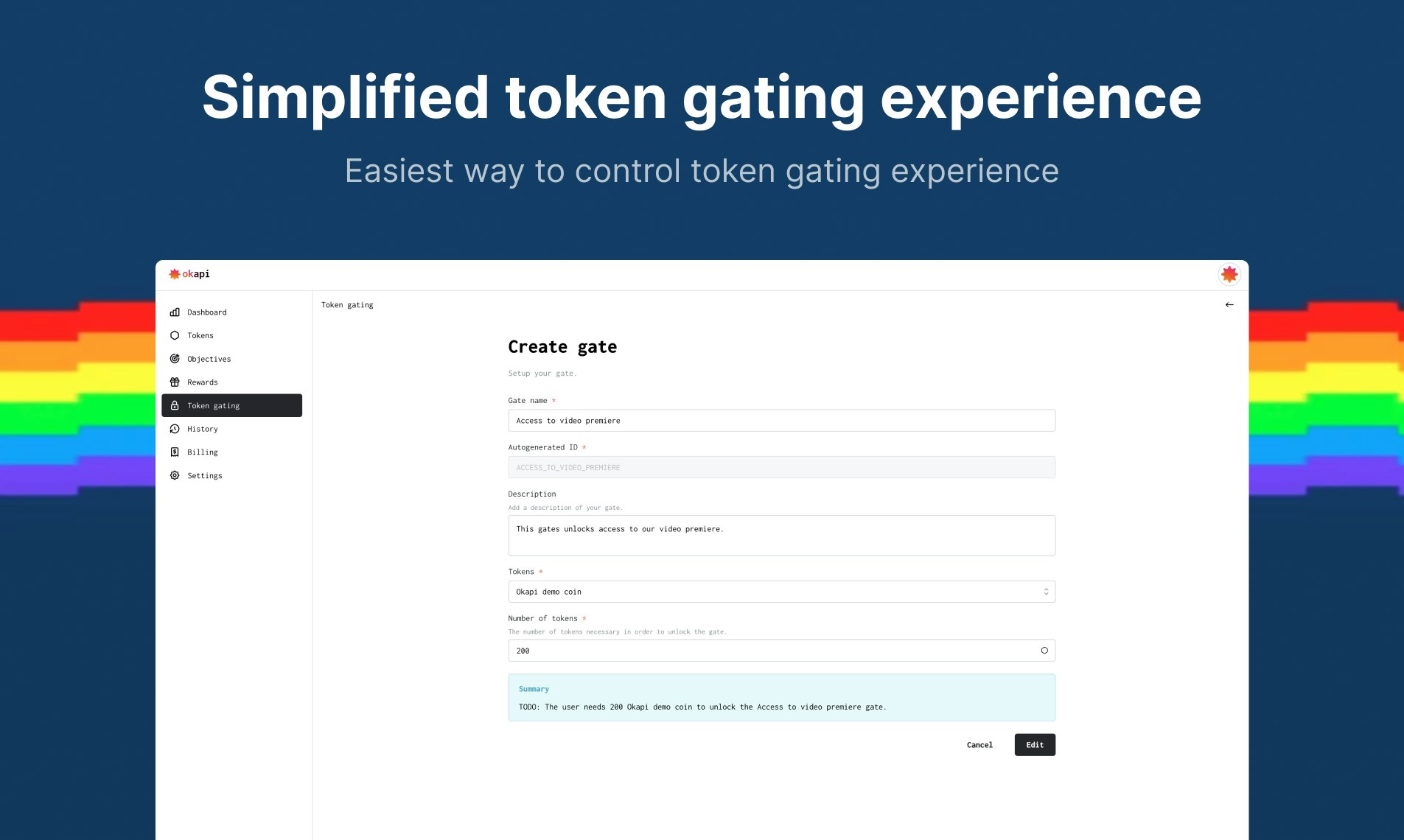Open the Settings gear icon
Image resolution: width=1404 pixels, height=840 pixels.
coord(175,475)
